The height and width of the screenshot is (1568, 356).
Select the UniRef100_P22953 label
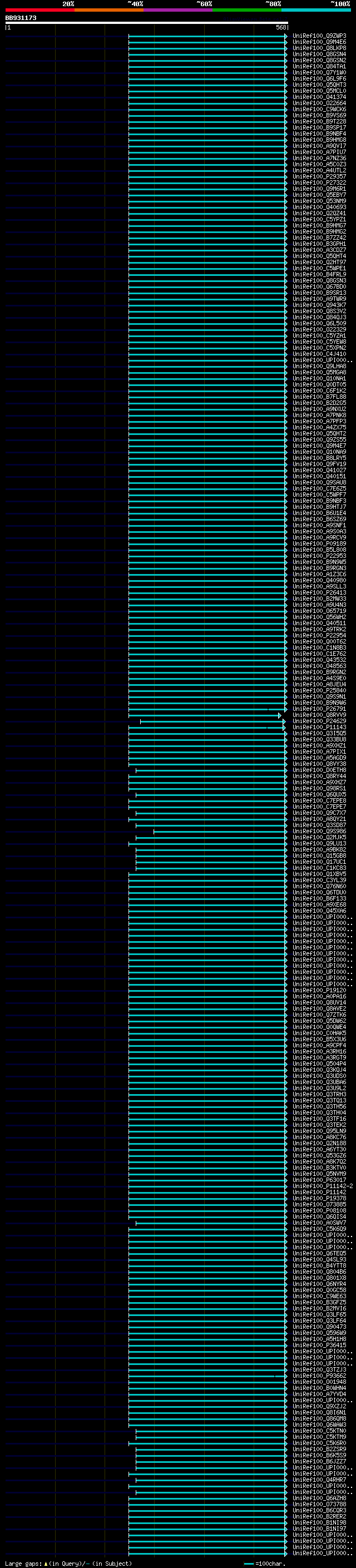(x=319, y=556)
